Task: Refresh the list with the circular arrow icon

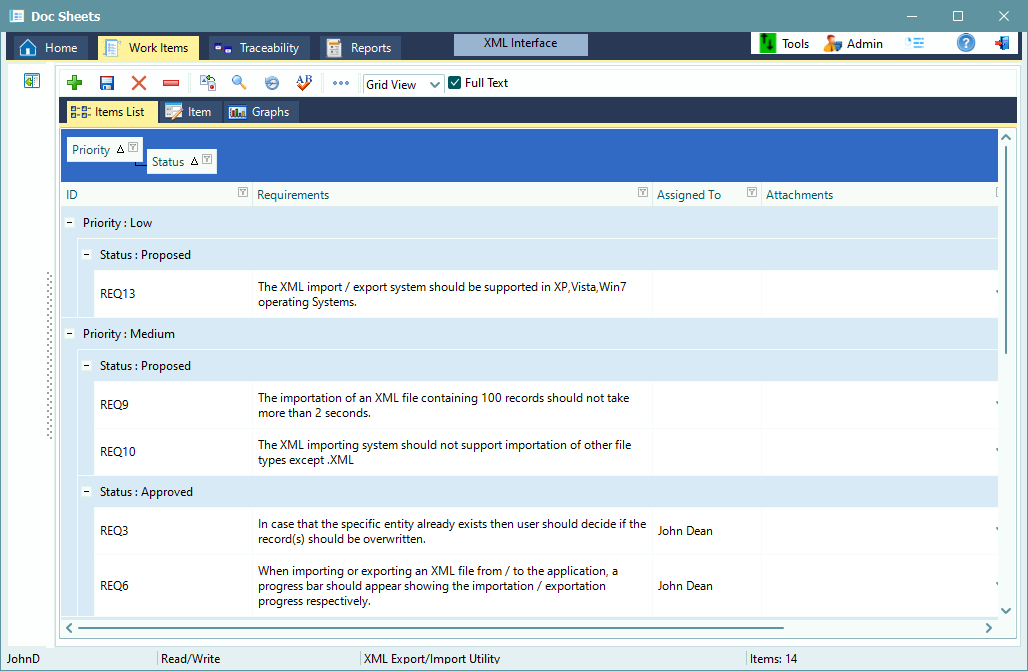Action: pos(271,83)
